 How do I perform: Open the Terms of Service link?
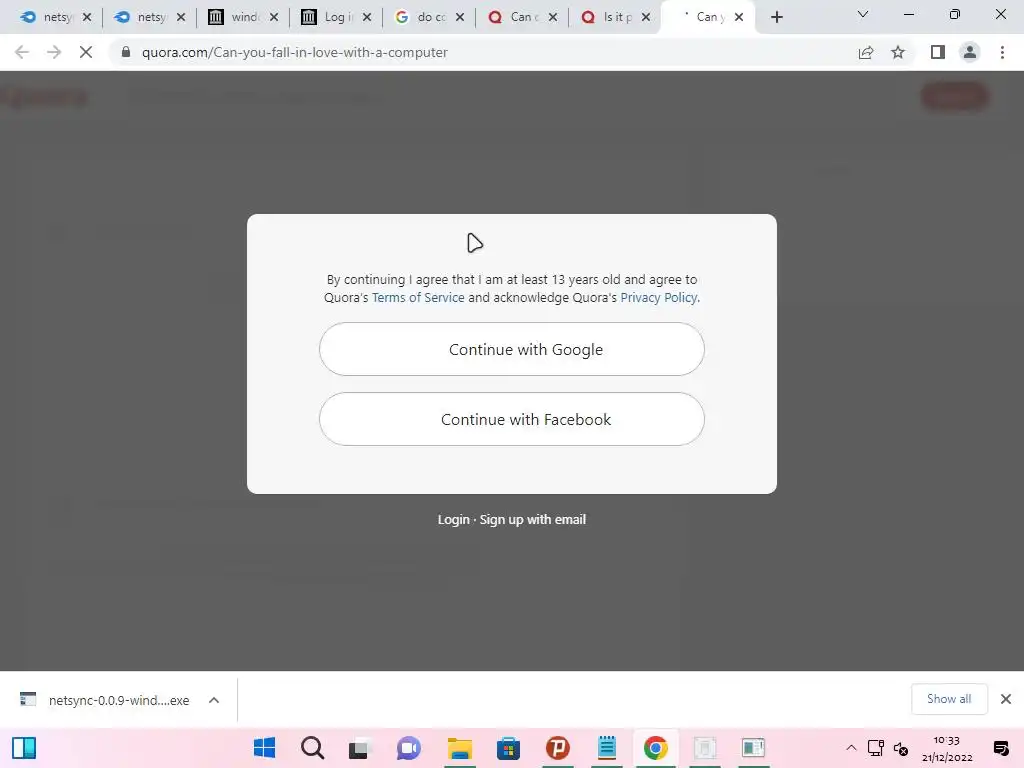point(418,298)
